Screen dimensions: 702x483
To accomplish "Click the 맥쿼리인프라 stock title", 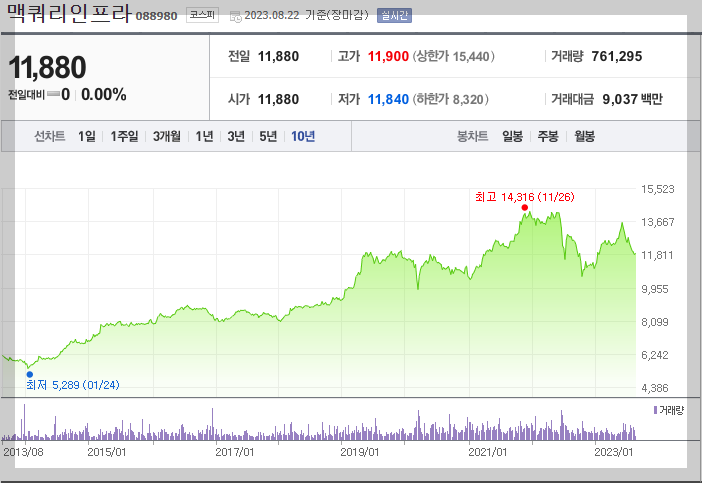I will pos(69,13).
